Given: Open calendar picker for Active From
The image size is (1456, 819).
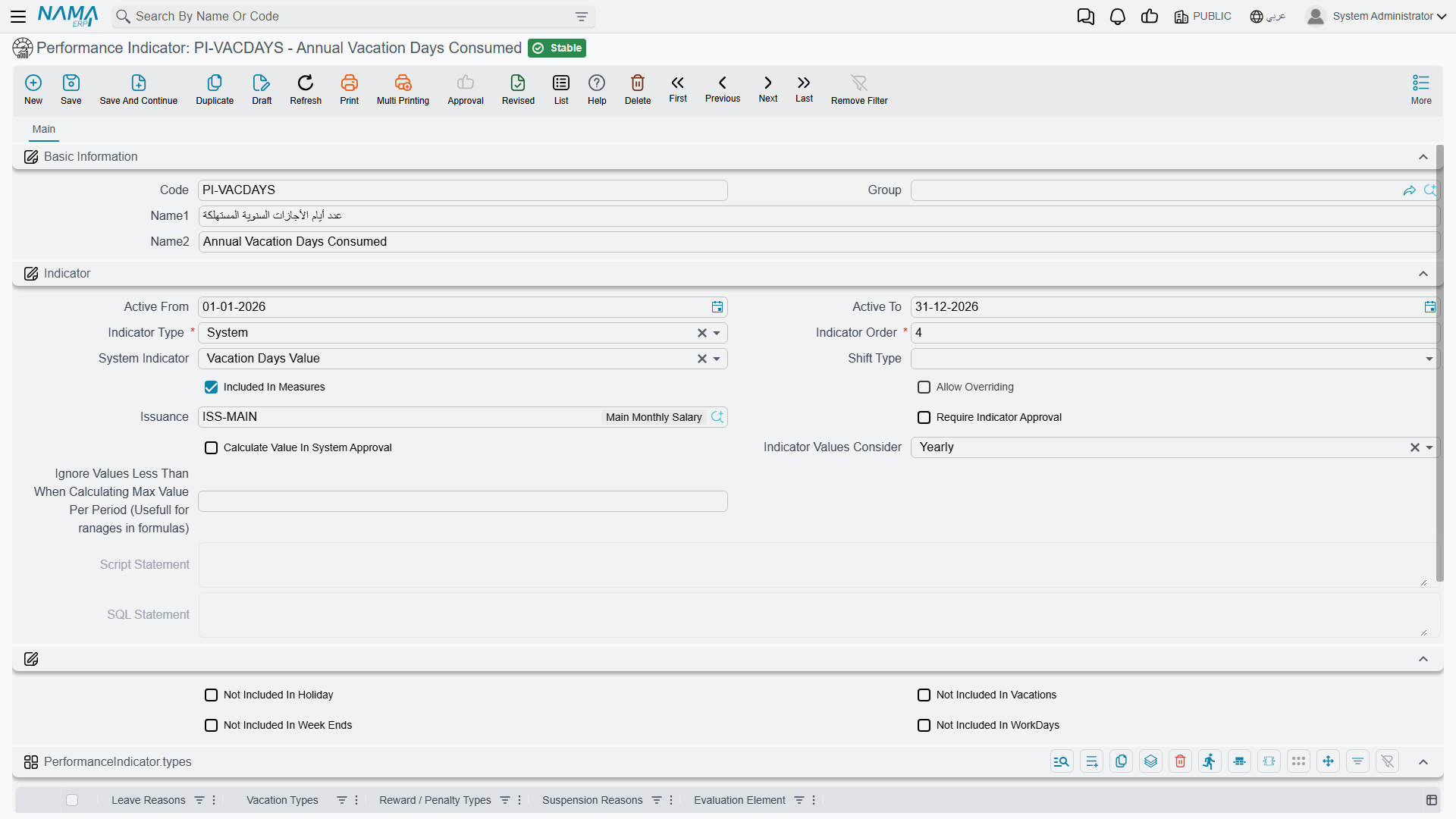Looking at the screenshot, I should click(717, 307).
